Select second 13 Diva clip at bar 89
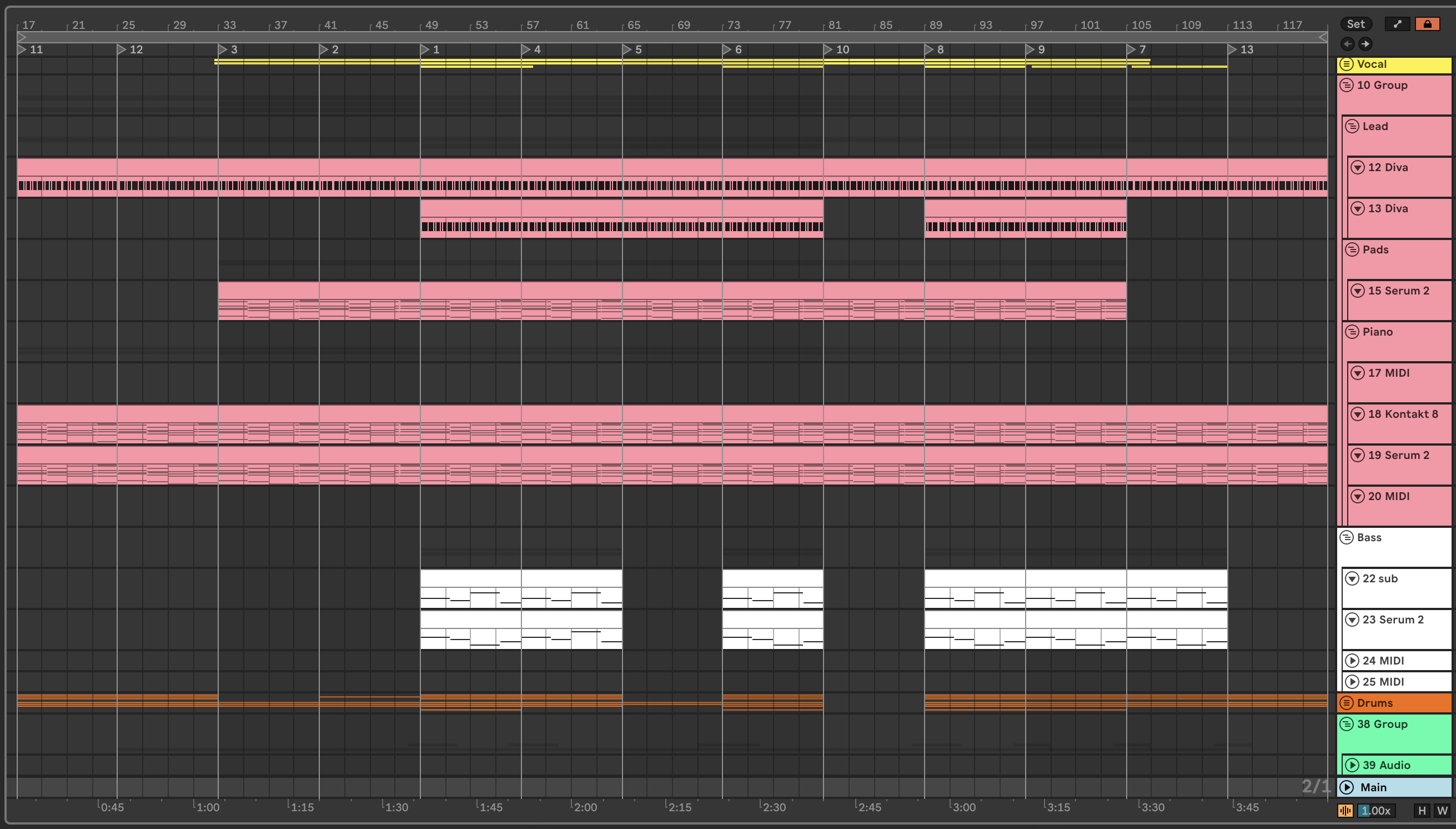This screenshot has height=829, width=1456. click(x=1025, y=218)
